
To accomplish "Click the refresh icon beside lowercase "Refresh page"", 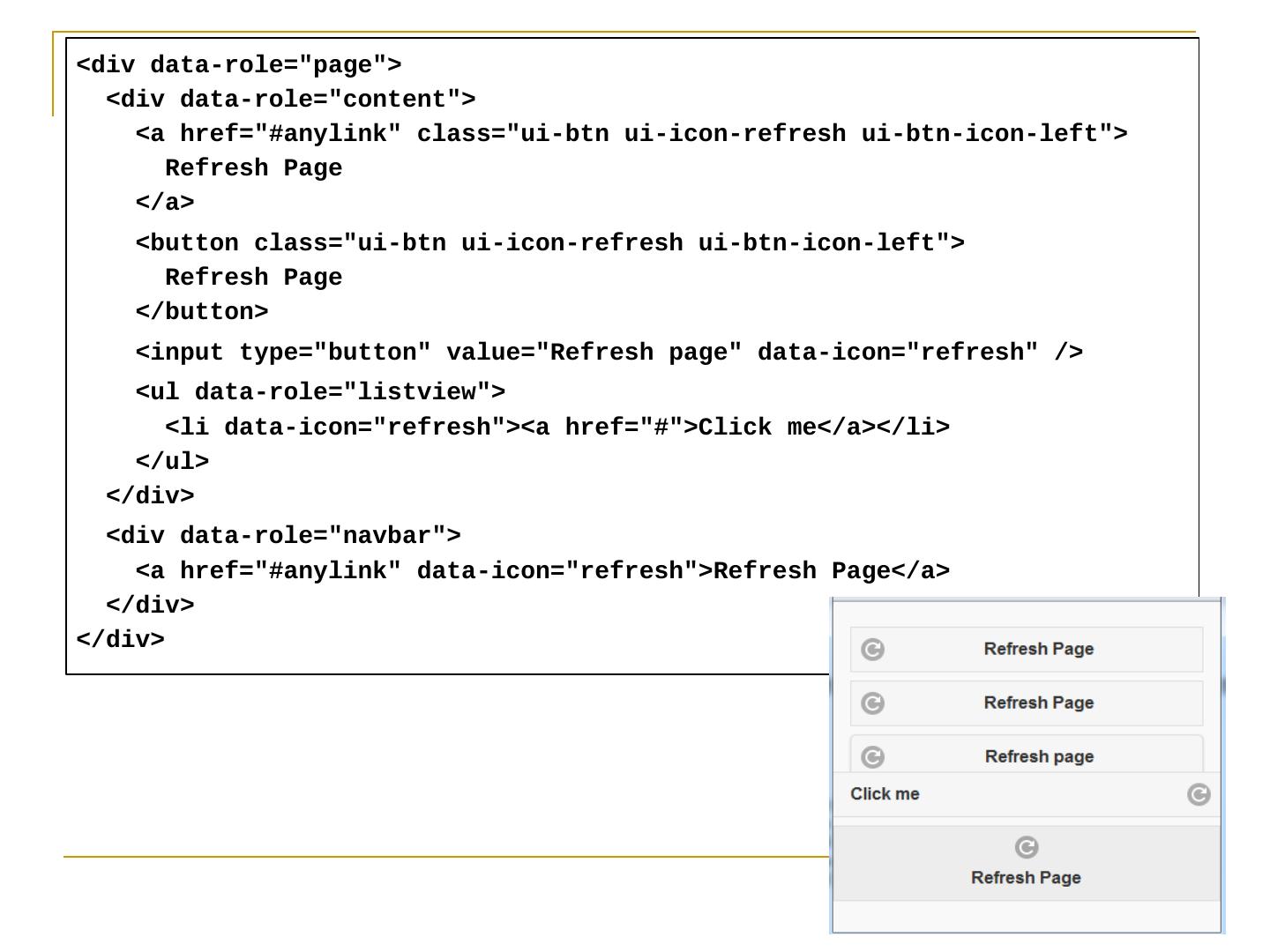I will [x=872, y=757].
